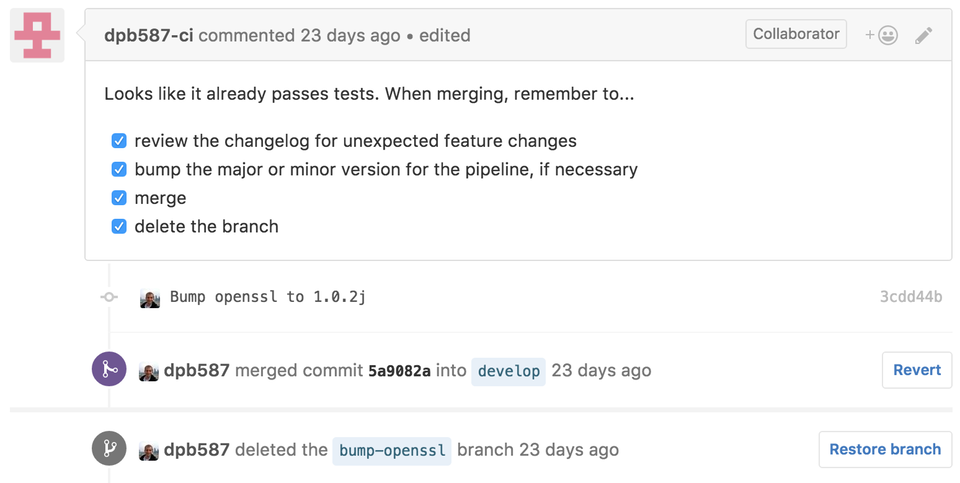Click the Restore branch button

885,449
